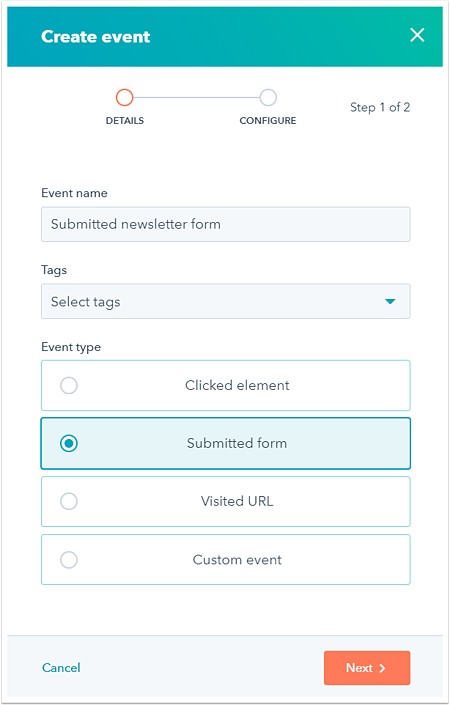Open the Select tags dropdown
Screen dimensions: 450x705
click(226, 301)
